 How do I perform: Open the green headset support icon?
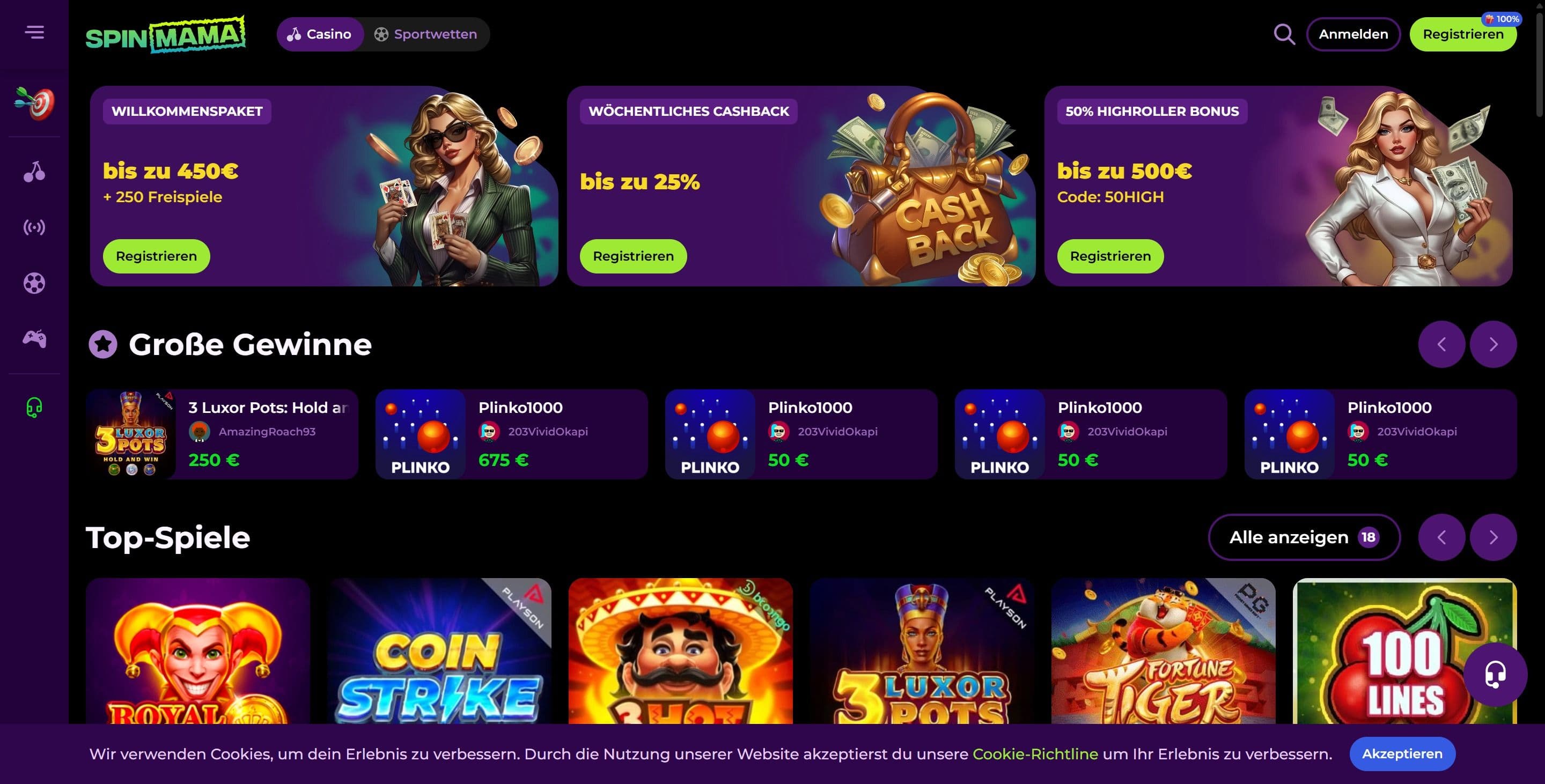[x=34, y=408]
